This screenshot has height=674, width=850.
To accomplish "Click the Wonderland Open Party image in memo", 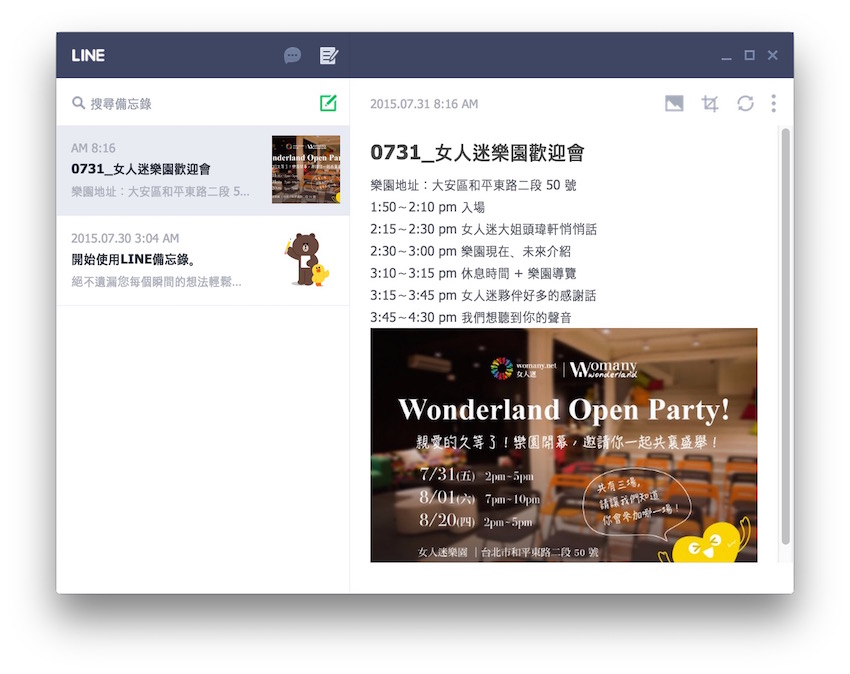I will click(x=564, y=445).
